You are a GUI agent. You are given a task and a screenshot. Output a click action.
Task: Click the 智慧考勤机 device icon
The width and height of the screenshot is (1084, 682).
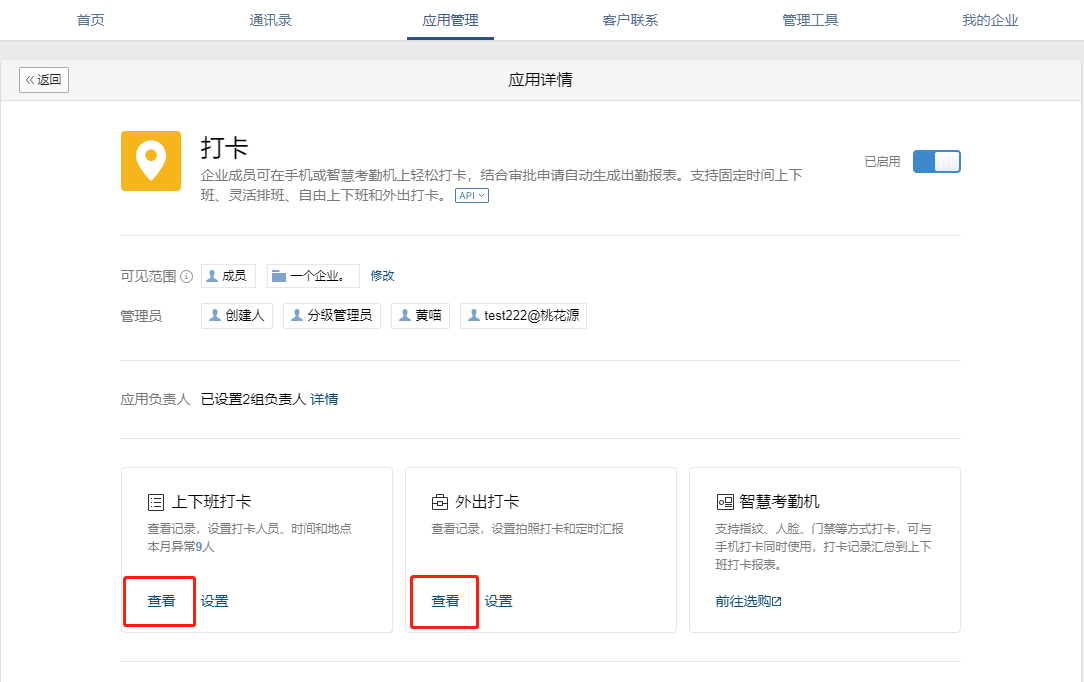pyautogui.click(x=725, y=502)
